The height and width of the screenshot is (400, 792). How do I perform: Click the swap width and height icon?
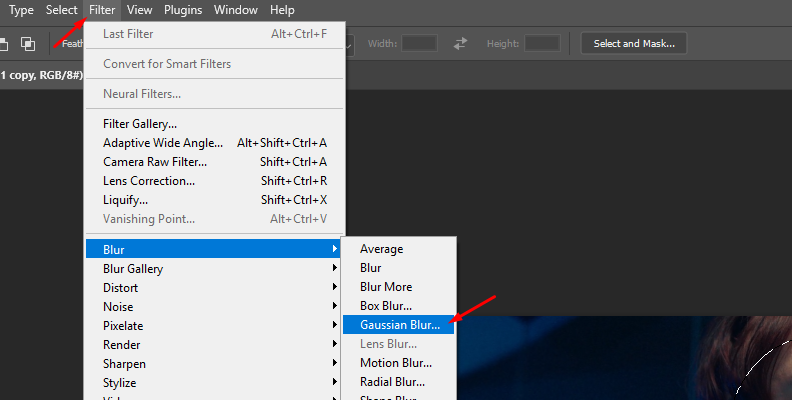[x=460, y=43]
